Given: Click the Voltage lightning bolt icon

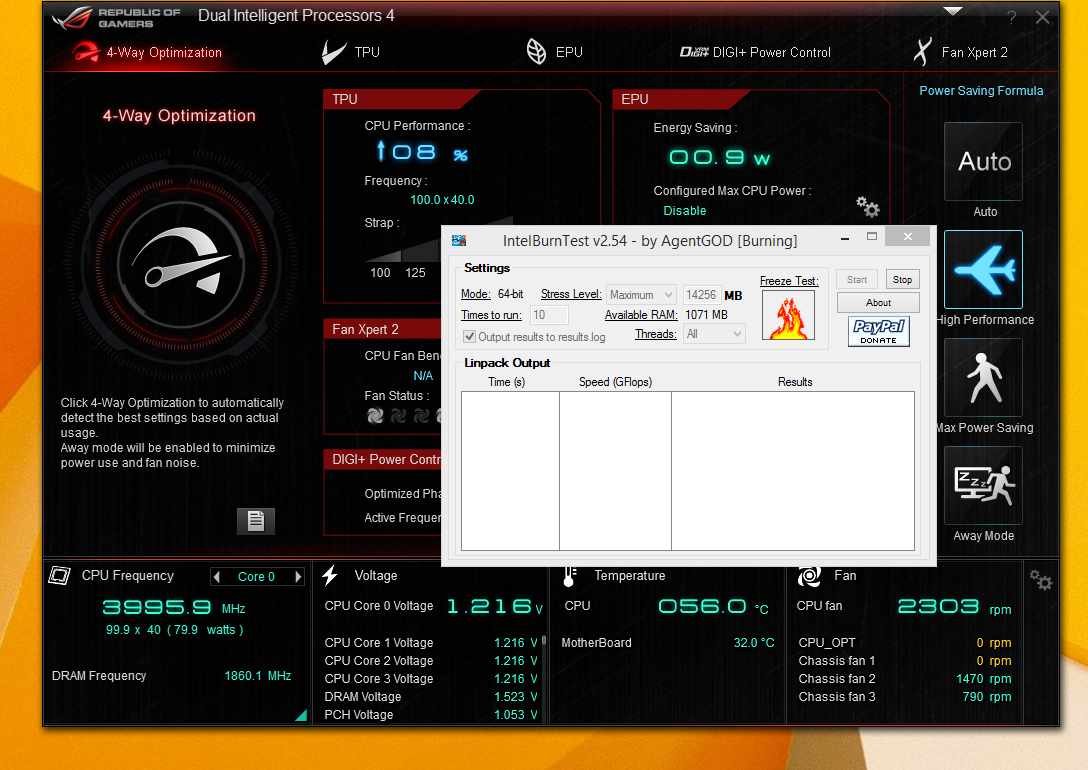Looking at the screenshot, I should pos(330,575).
